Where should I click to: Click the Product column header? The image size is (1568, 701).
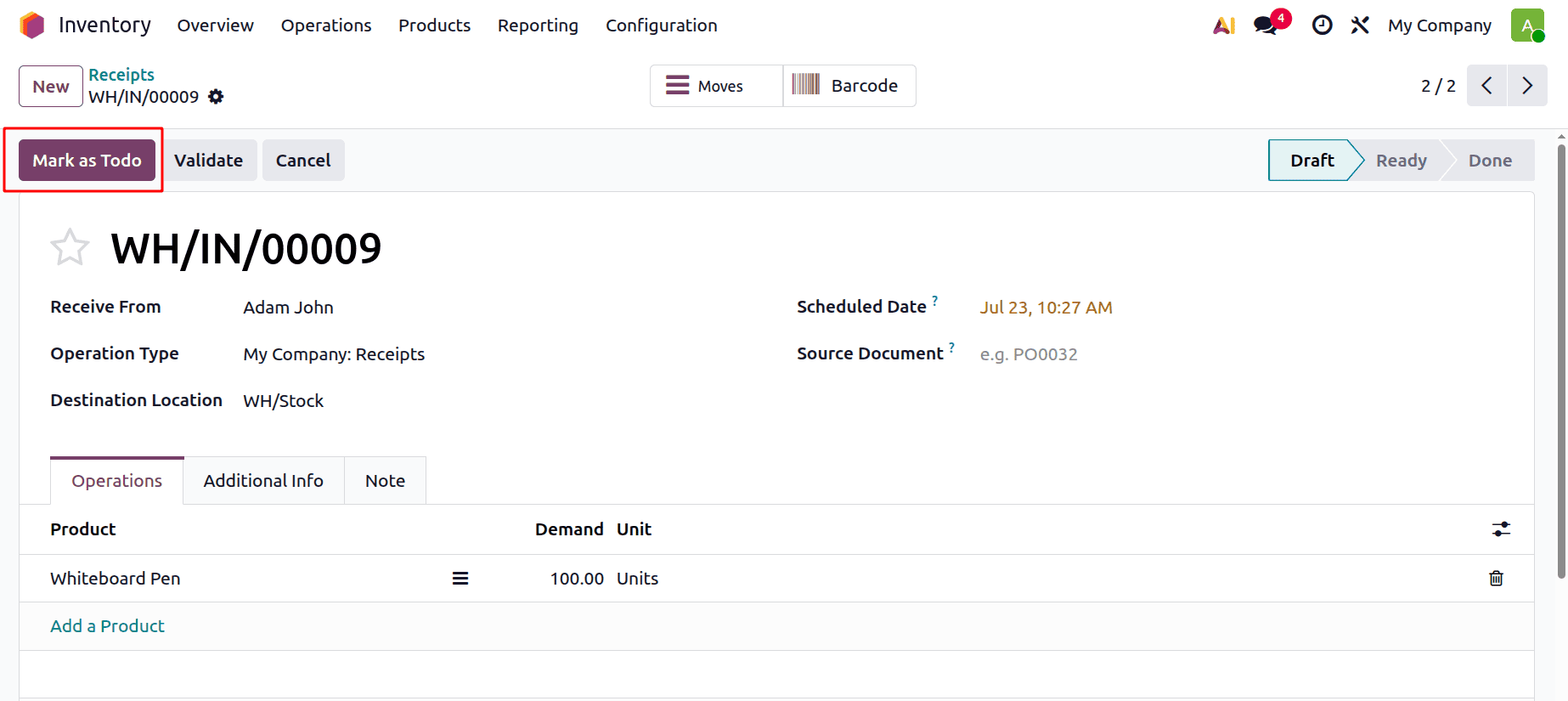(x=83, y=529)
